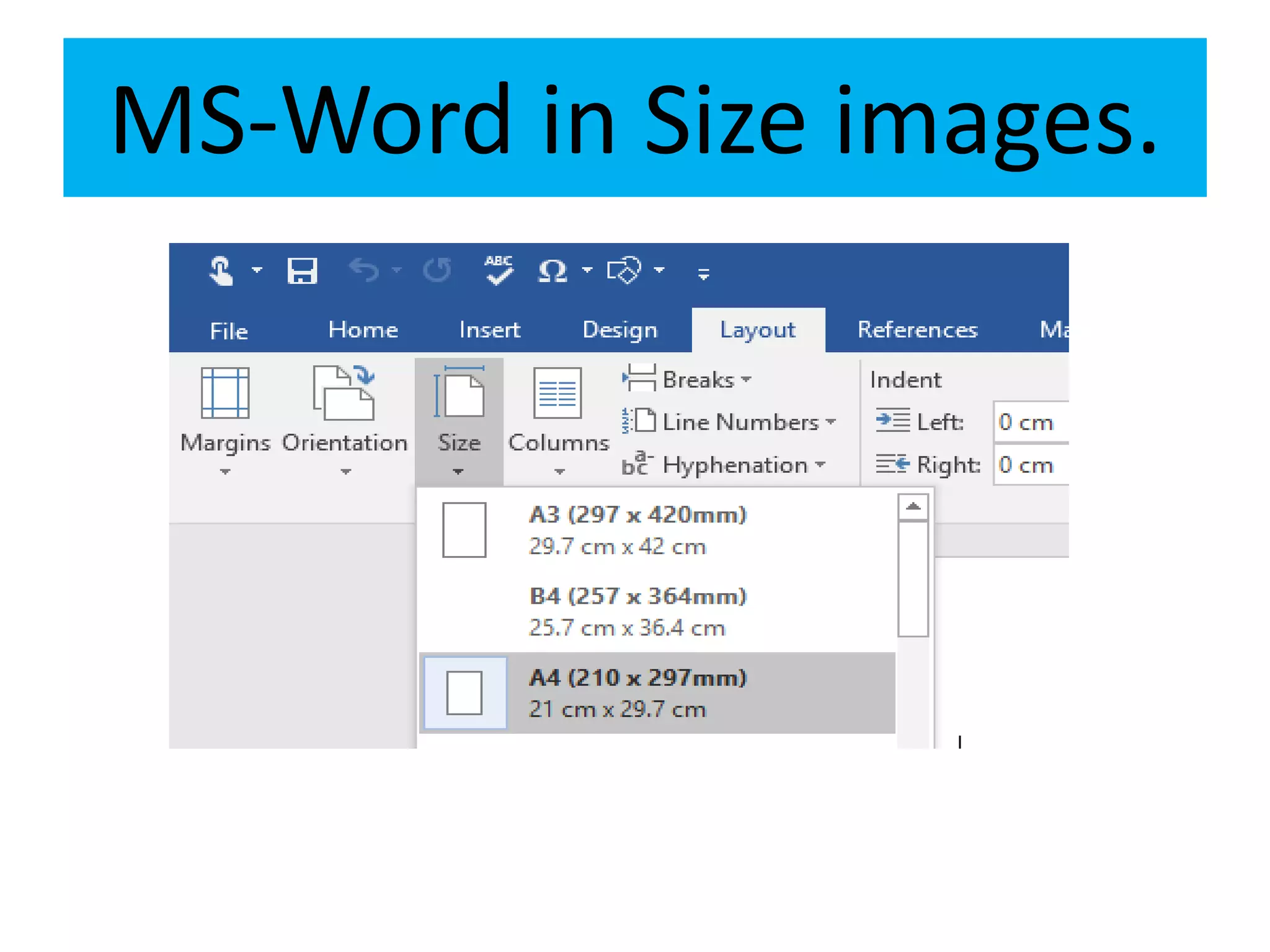The width and height of the screenshot is (1270, 952).
Task: Switch to the References tab
Action: coord(917,330)
